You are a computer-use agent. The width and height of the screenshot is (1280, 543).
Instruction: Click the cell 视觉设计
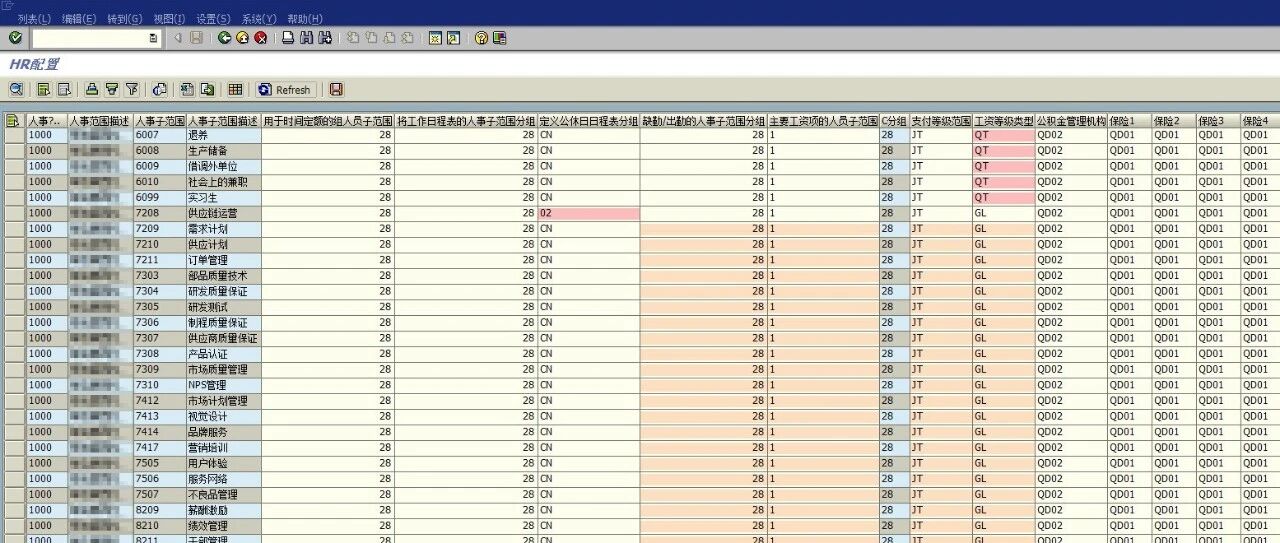223,416
